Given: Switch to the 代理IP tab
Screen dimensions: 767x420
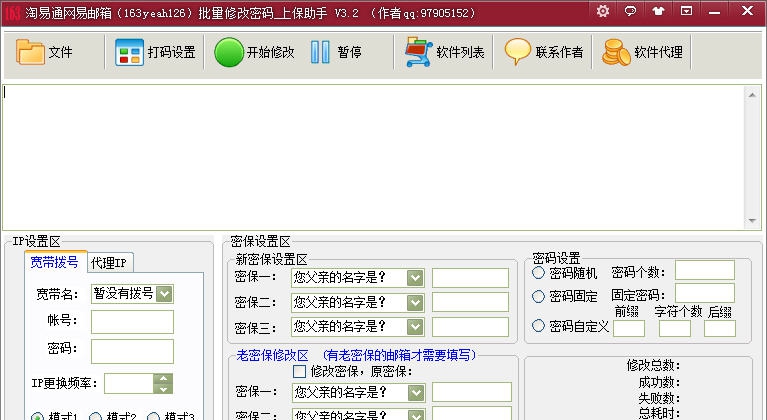Looking at the screenshot, I should coord(109,263).
